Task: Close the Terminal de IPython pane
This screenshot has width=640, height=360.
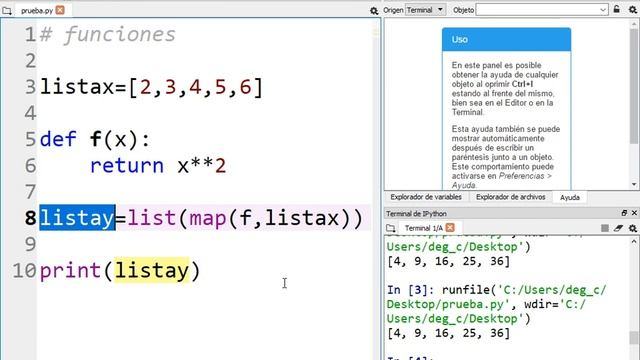Action: (634, 213)
